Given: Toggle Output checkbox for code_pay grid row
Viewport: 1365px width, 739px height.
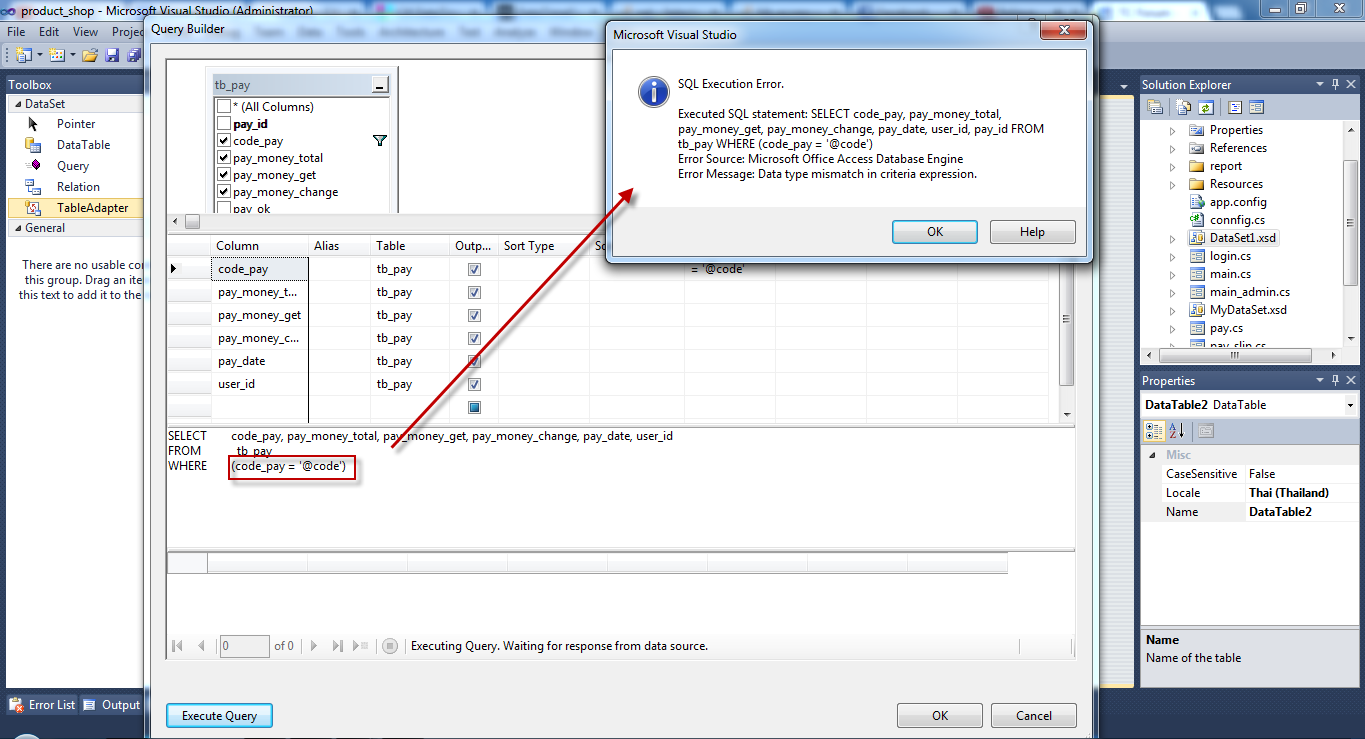Looking at the screenshot, I should [474, 269].
